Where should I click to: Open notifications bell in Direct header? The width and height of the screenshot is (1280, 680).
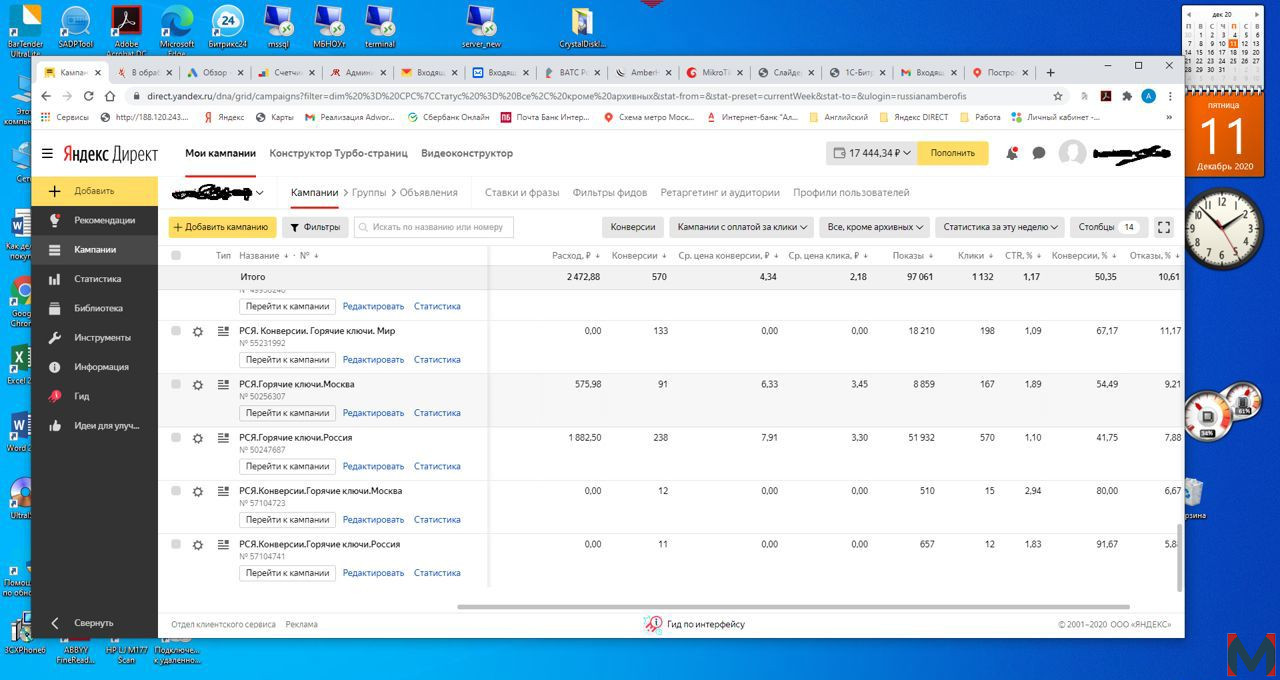(x=1012, y=153)
